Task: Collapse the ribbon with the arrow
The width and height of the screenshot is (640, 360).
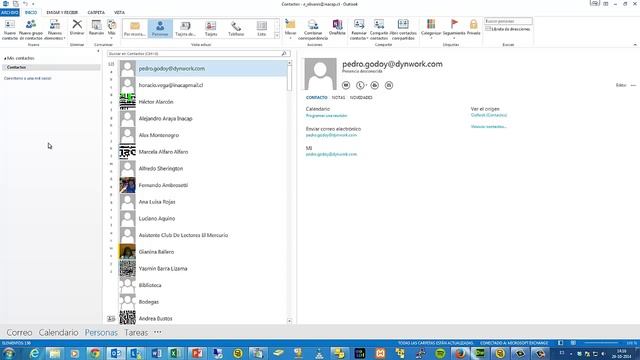Action: 635,44
